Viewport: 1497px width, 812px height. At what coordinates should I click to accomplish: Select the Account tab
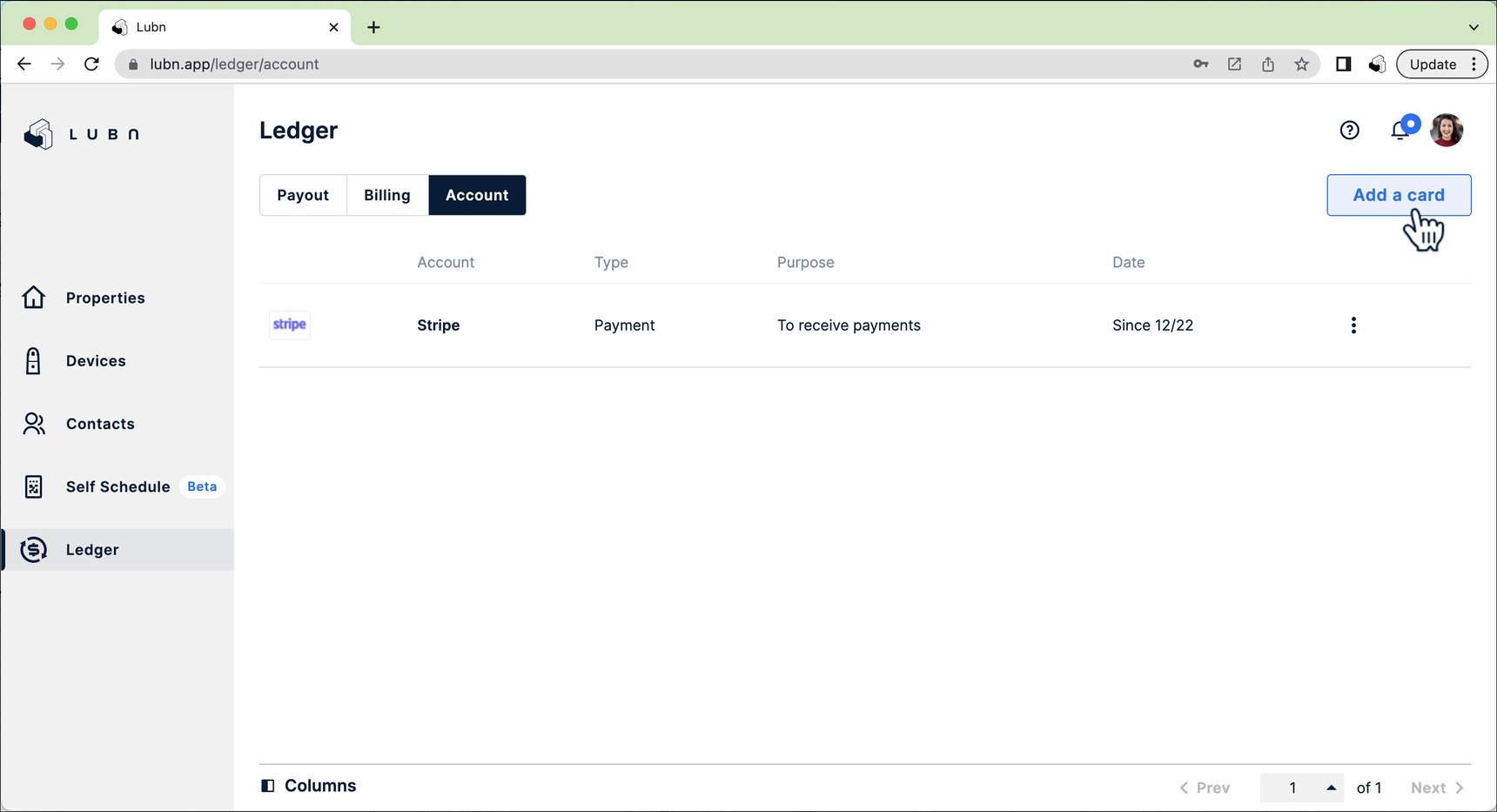tap(477, 195)
